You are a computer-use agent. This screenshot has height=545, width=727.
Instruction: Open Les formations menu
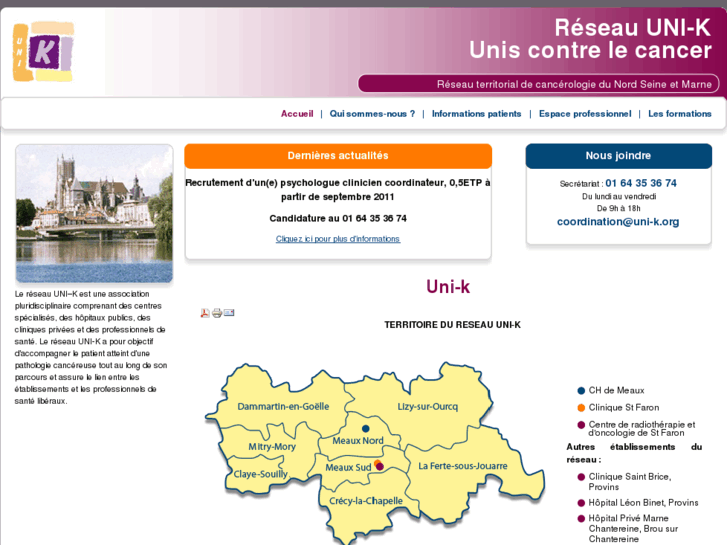pos(680,114)
